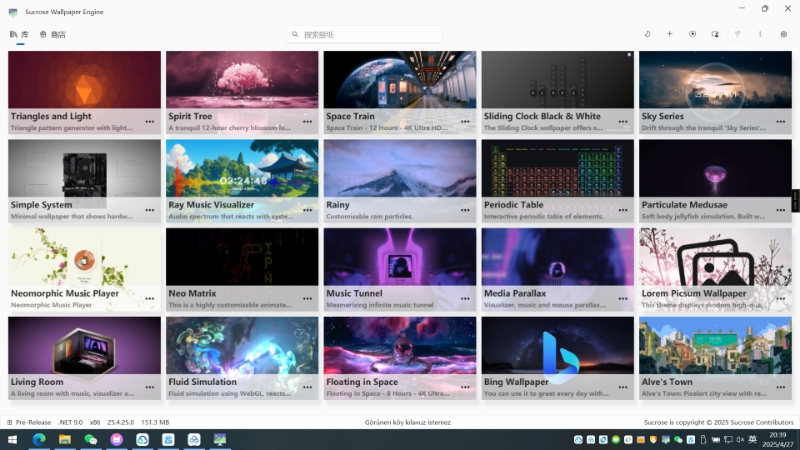Open more options for Living Room
The image size is (800, 450).
(x=149, y=387)
